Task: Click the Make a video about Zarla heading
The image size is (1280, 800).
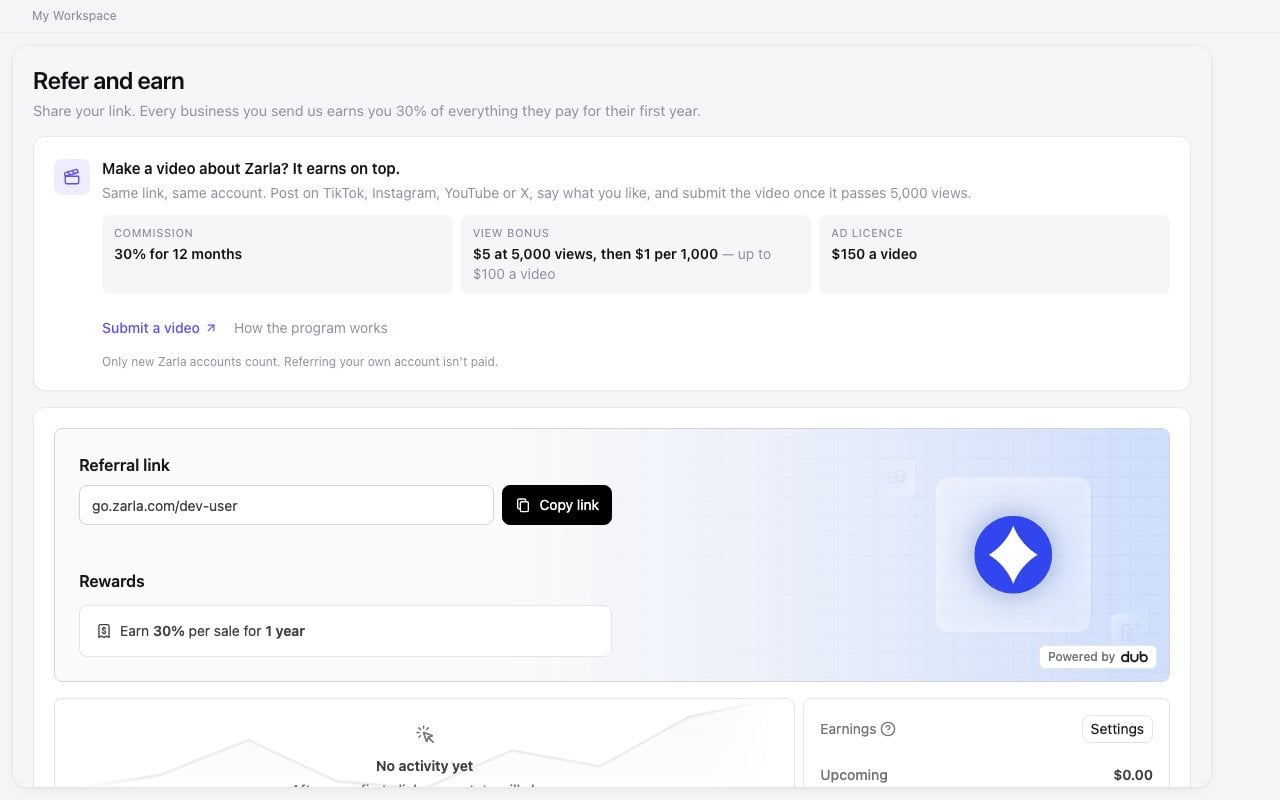Action: (x=251, y=169)
